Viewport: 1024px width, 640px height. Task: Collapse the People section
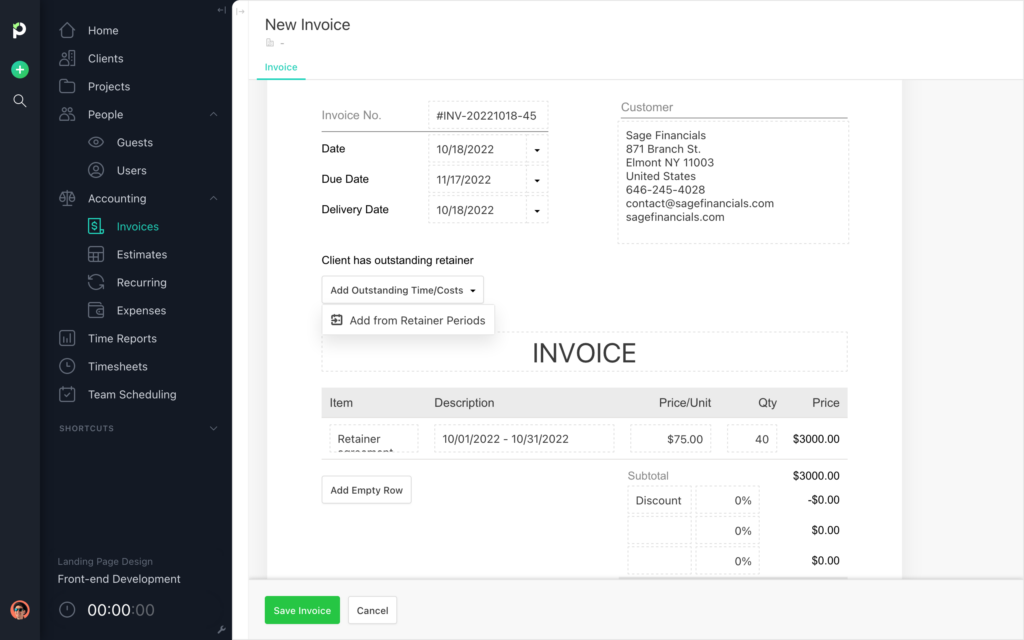click(x=211, y=114)
